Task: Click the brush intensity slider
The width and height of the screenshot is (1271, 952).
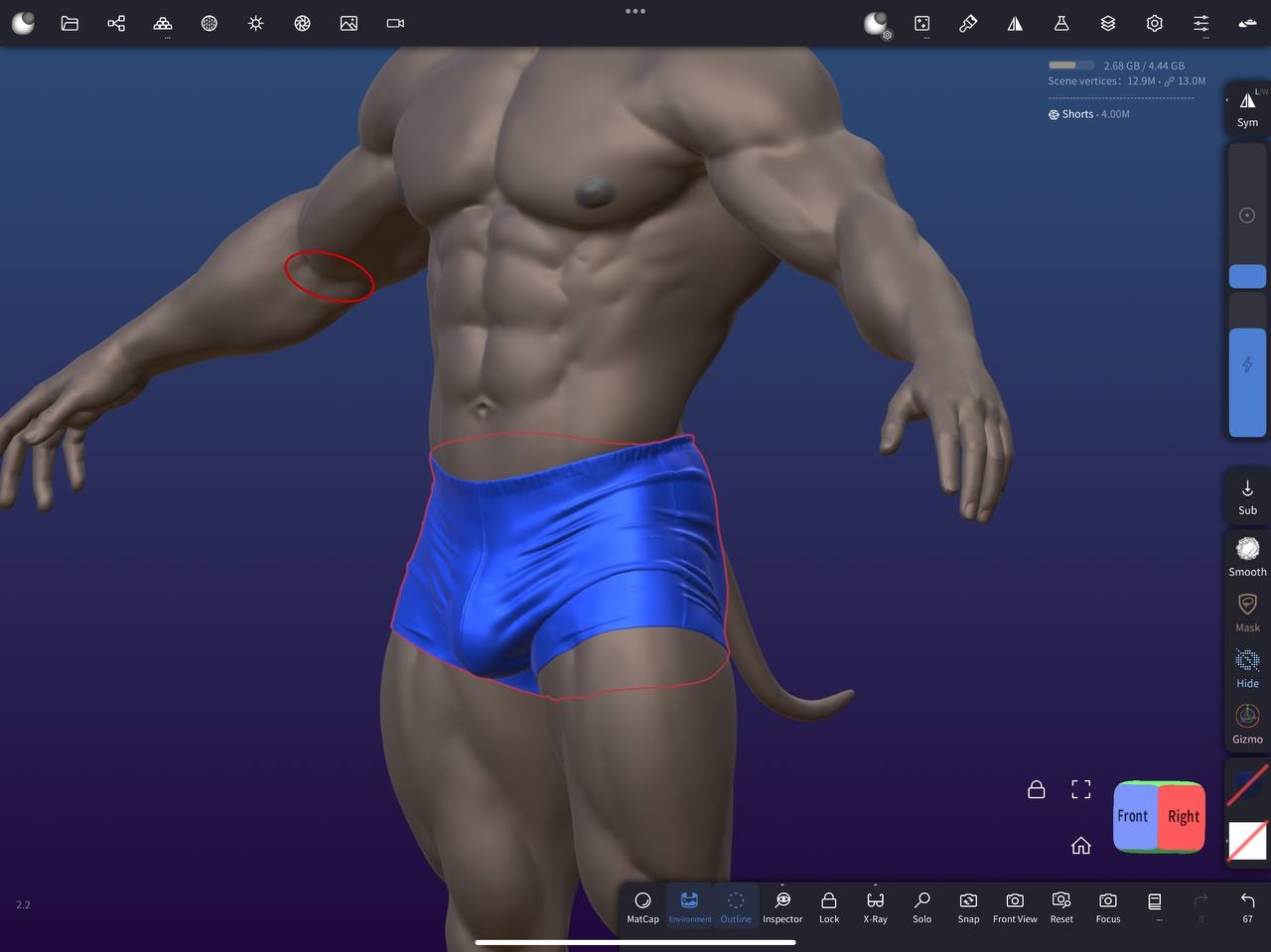Action: pyautogui.click(x=1247, y=382)
